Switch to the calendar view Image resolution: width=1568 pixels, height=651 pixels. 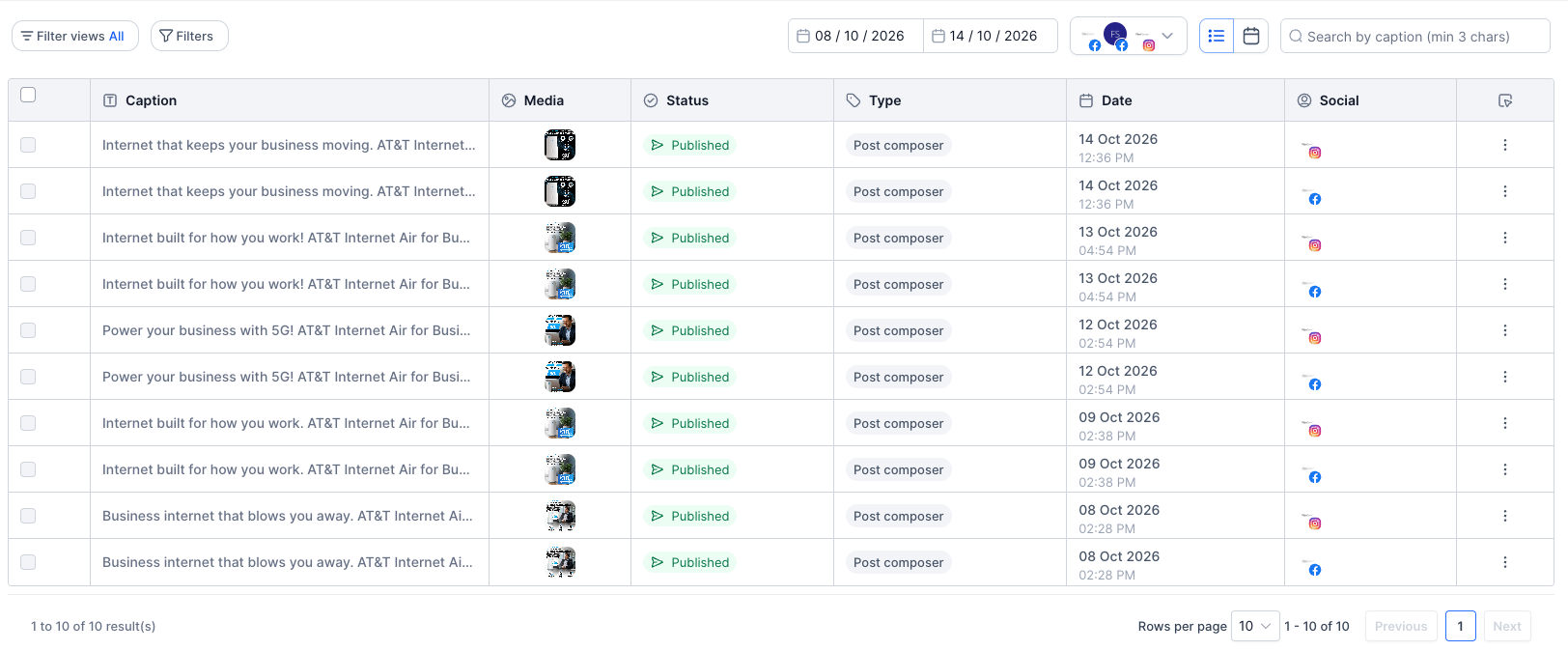(x=1251, y=36)
